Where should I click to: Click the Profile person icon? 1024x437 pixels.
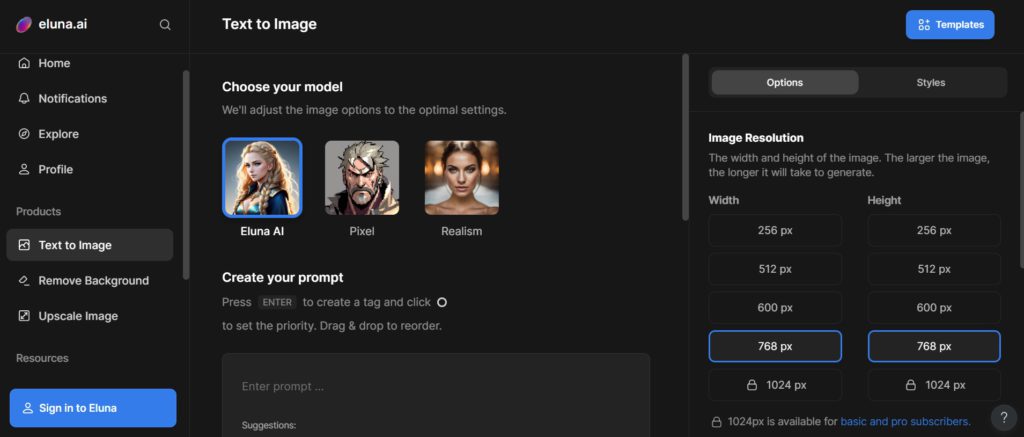[x=24, y=169]
